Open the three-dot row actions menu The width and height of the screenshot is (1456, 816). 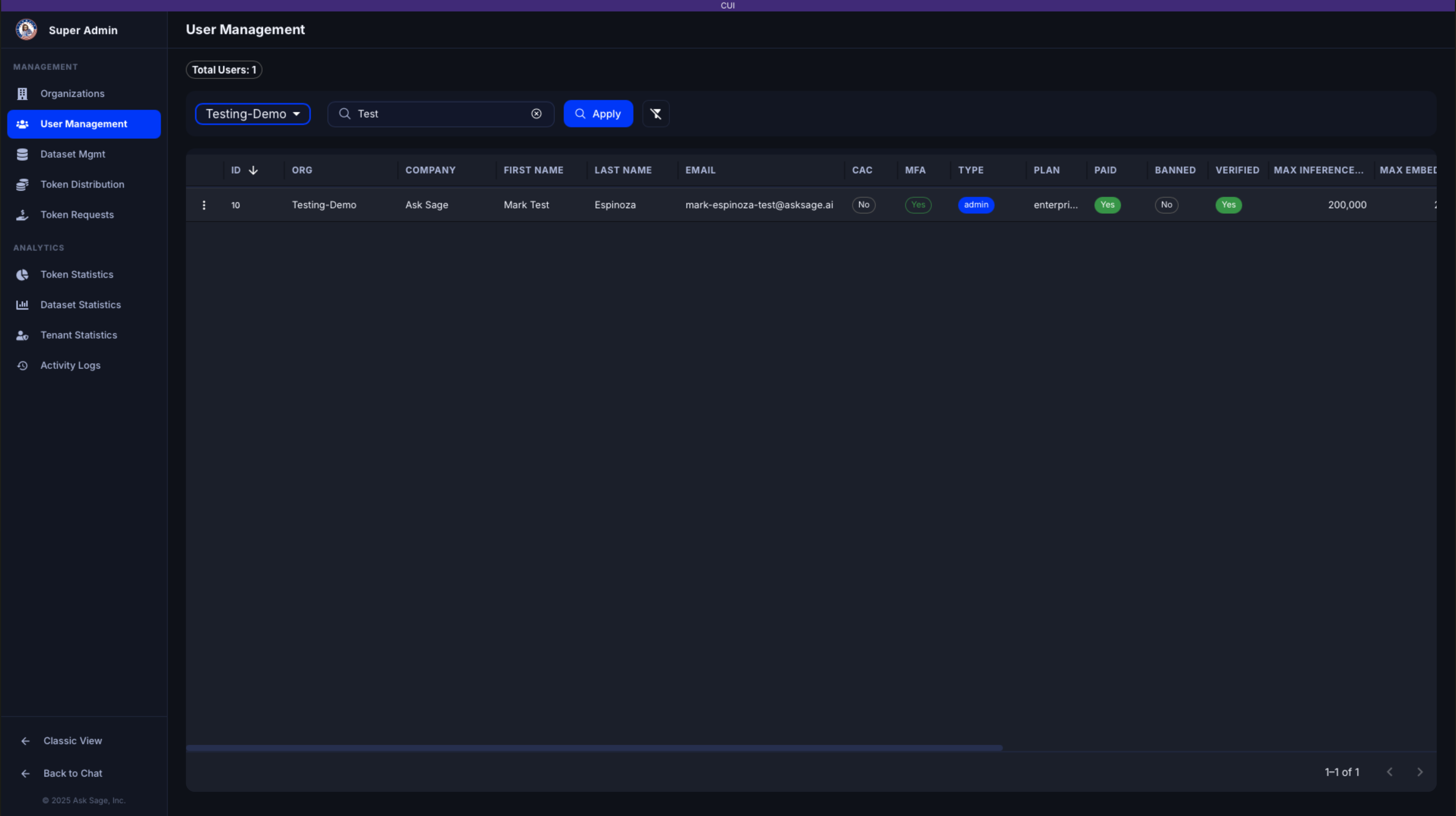point(204,205)
